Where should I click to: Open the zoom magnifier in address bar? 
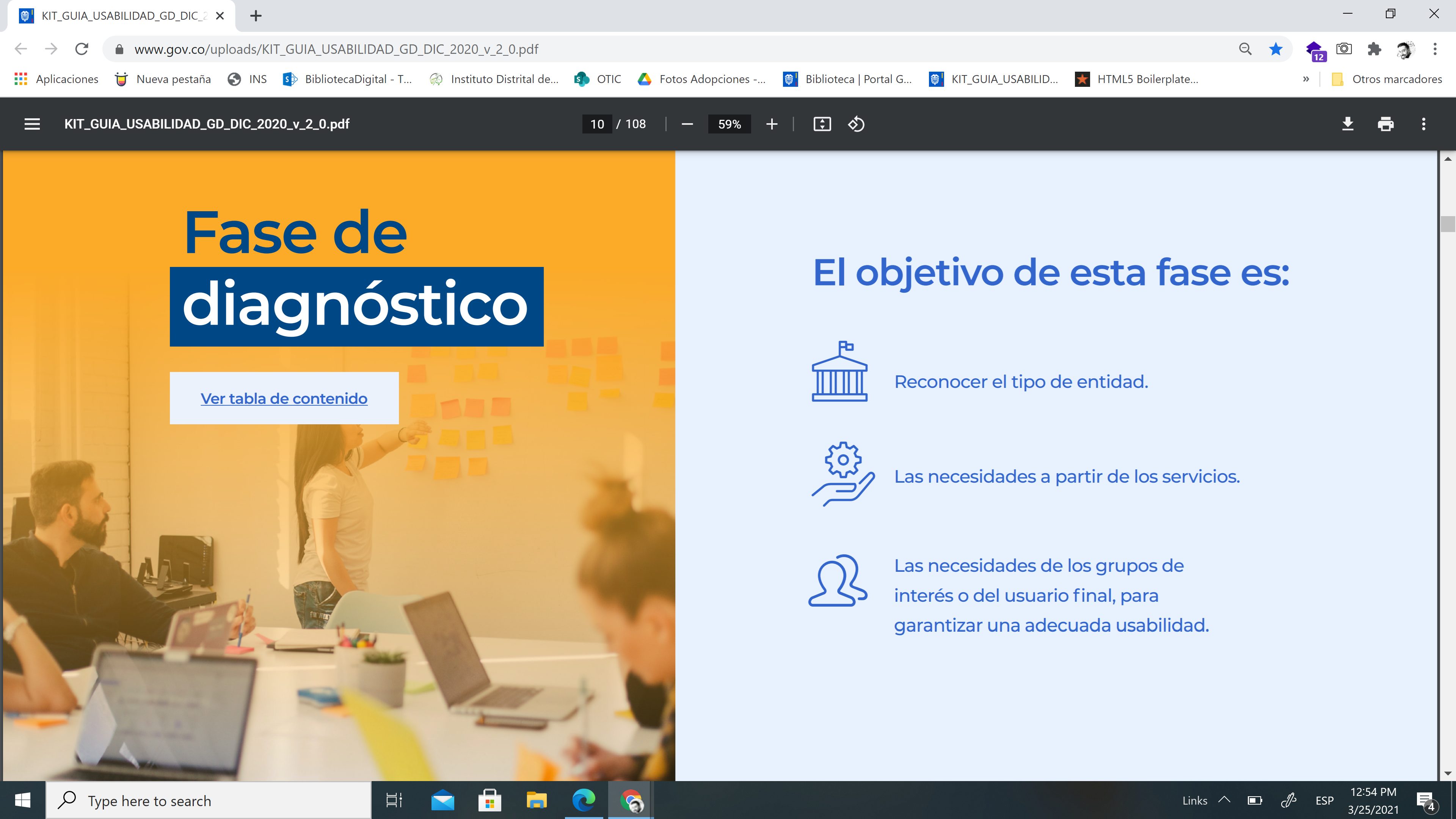[x=1245, y=49]
